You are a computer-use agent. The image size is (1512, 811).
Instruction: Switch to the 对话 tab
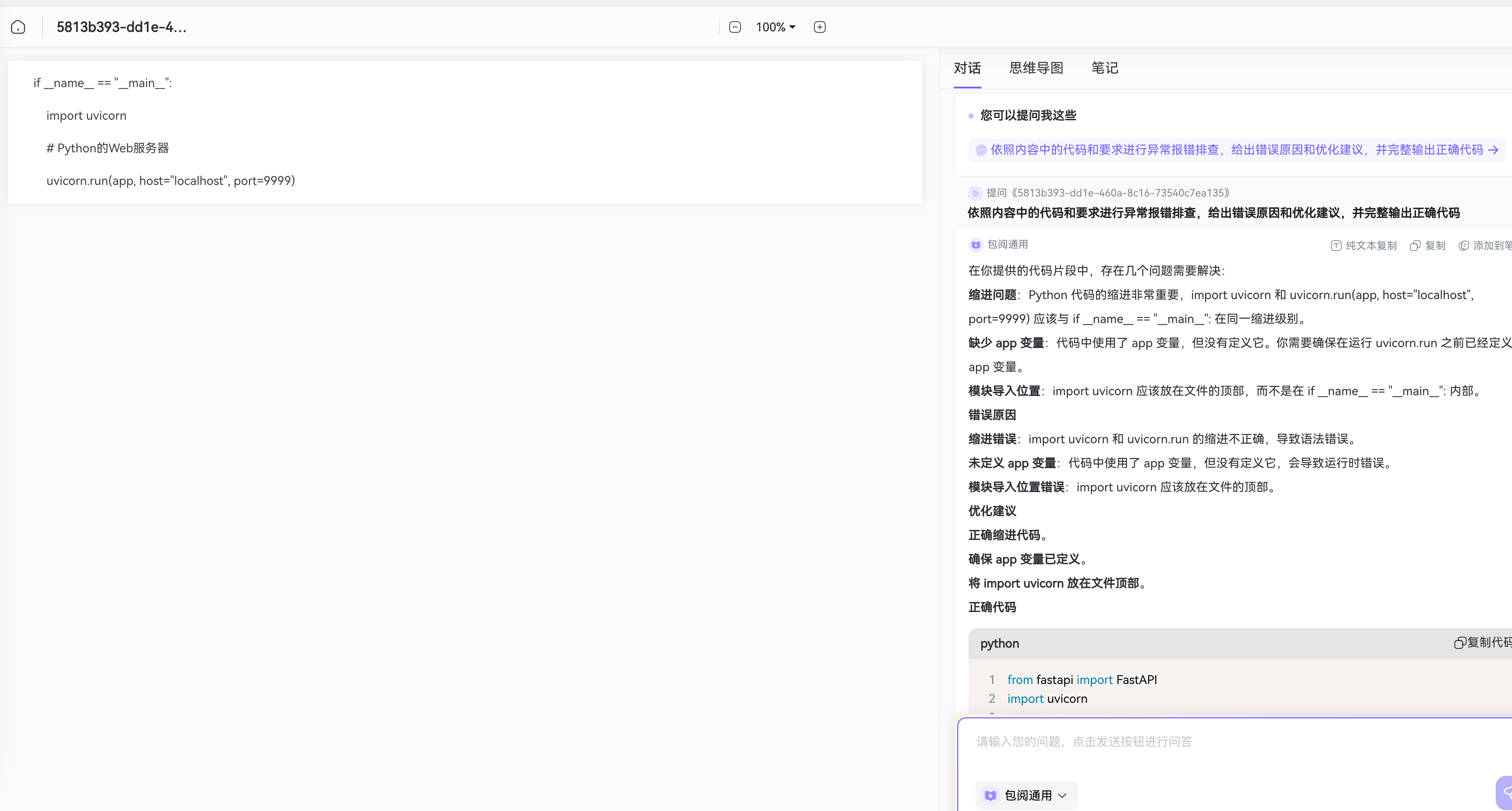[x=967, y=68]
